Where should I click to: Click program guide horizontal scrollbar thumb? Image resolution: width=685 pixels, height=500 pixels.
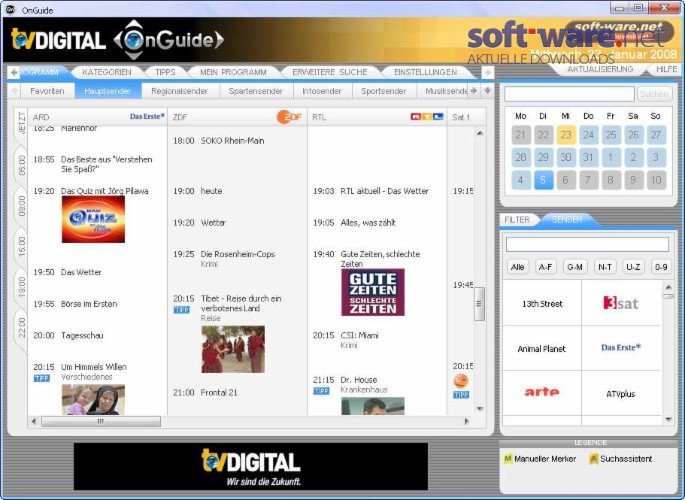point(100,421)
